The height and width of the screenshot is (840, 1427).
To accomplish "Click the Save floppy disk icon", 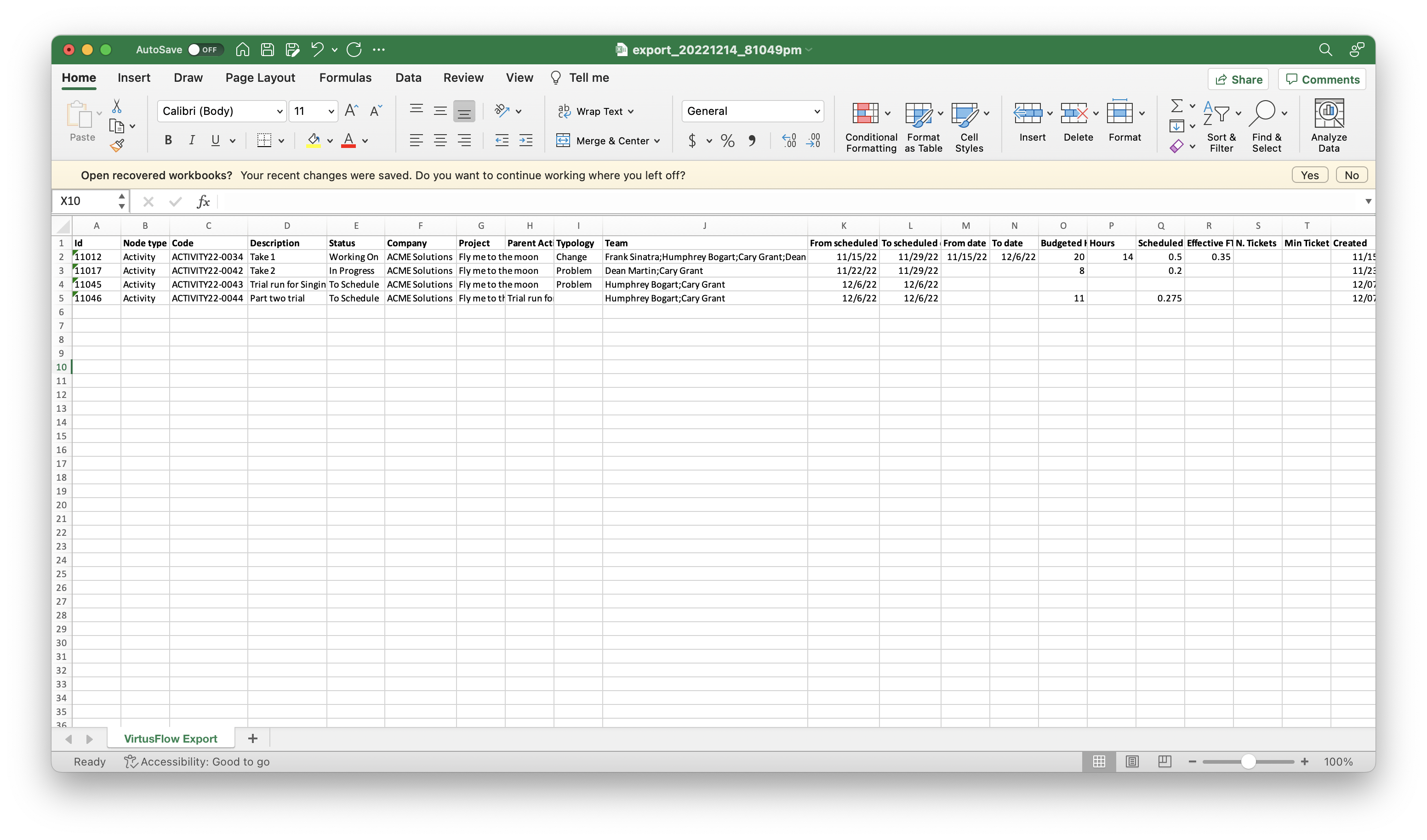I will [x=267, y=50].
